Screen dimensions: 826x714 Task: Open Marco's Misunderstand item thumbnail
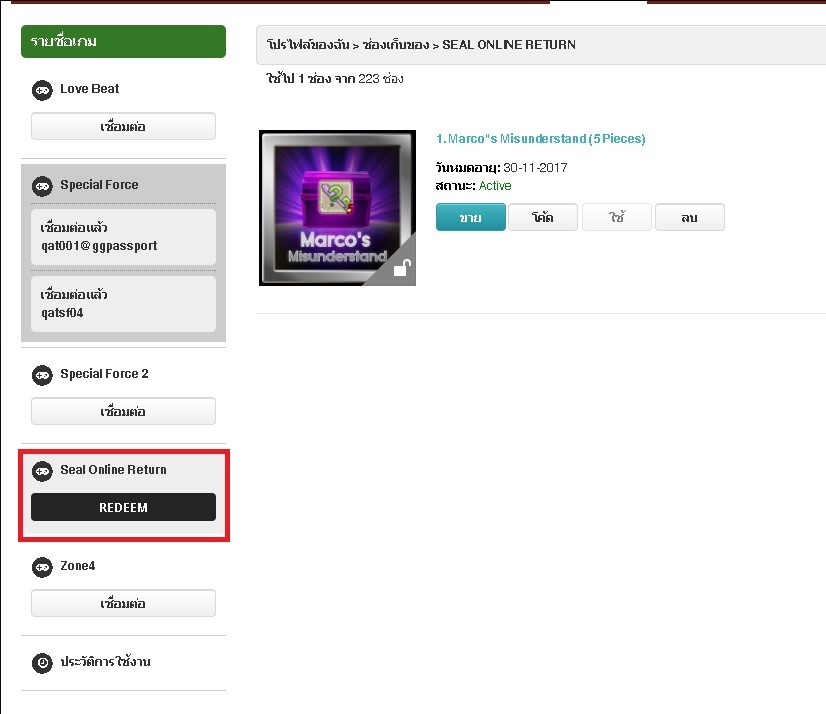(x=336, y=207)
